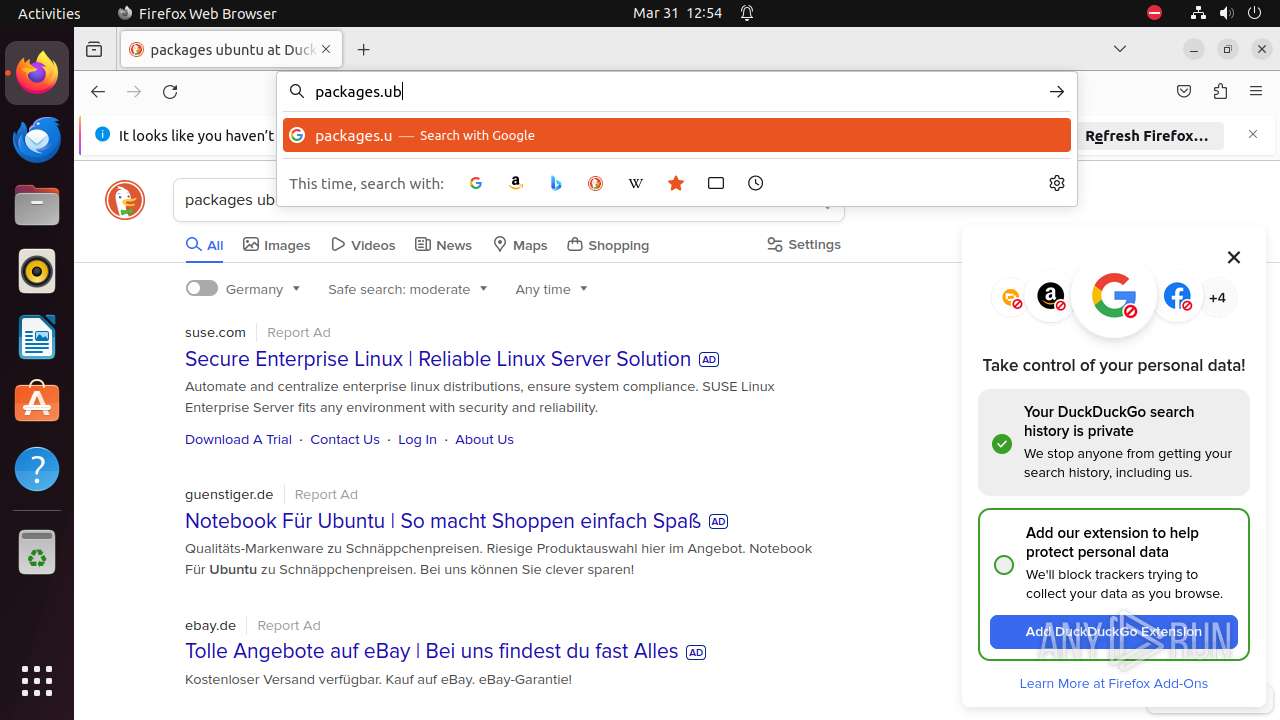Select the All results tab
Screen dimensions: 1280x720
[205, 245]
